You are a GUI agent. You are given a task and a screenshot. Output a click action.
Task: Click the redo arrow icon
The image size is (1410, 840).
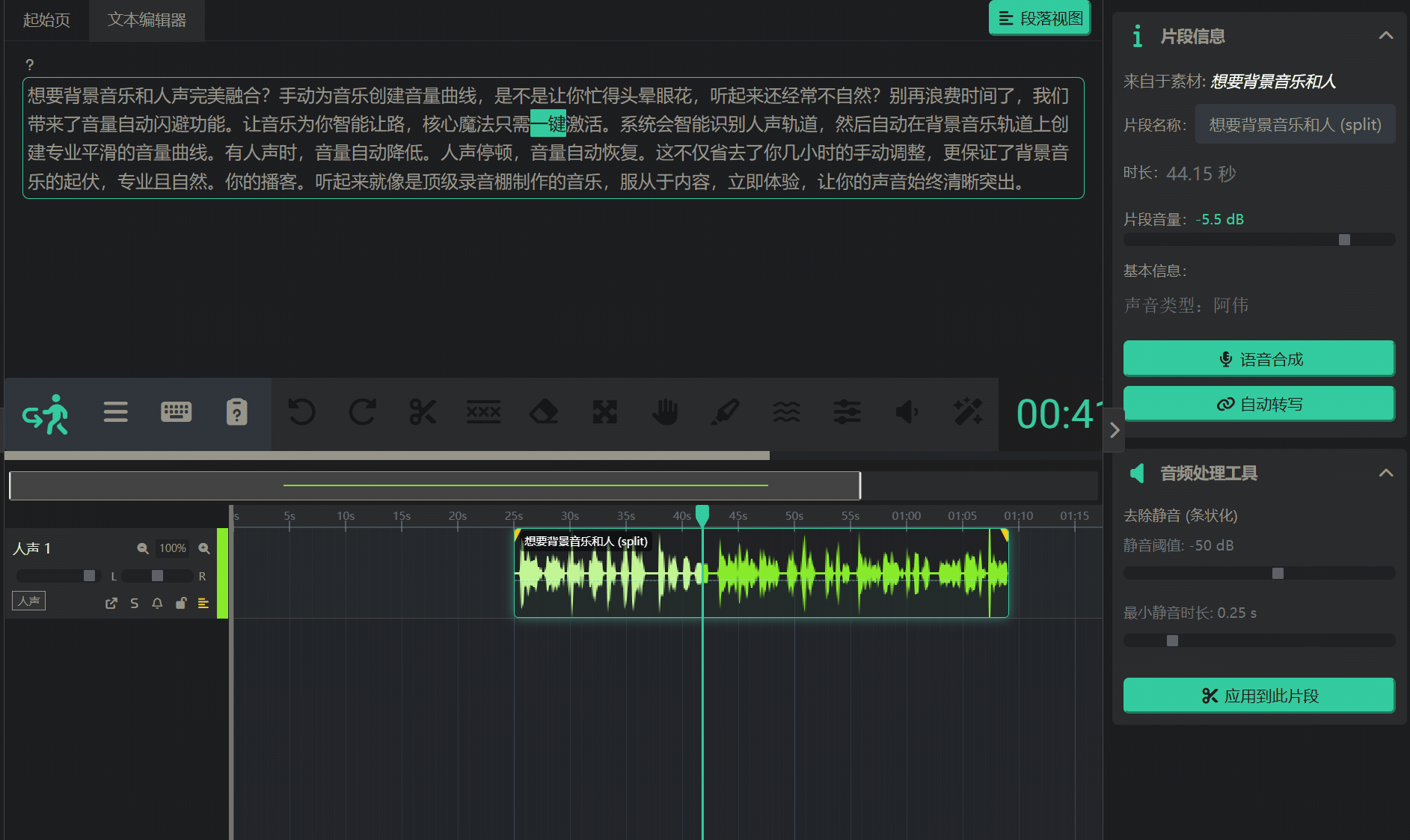click(363, 412)
